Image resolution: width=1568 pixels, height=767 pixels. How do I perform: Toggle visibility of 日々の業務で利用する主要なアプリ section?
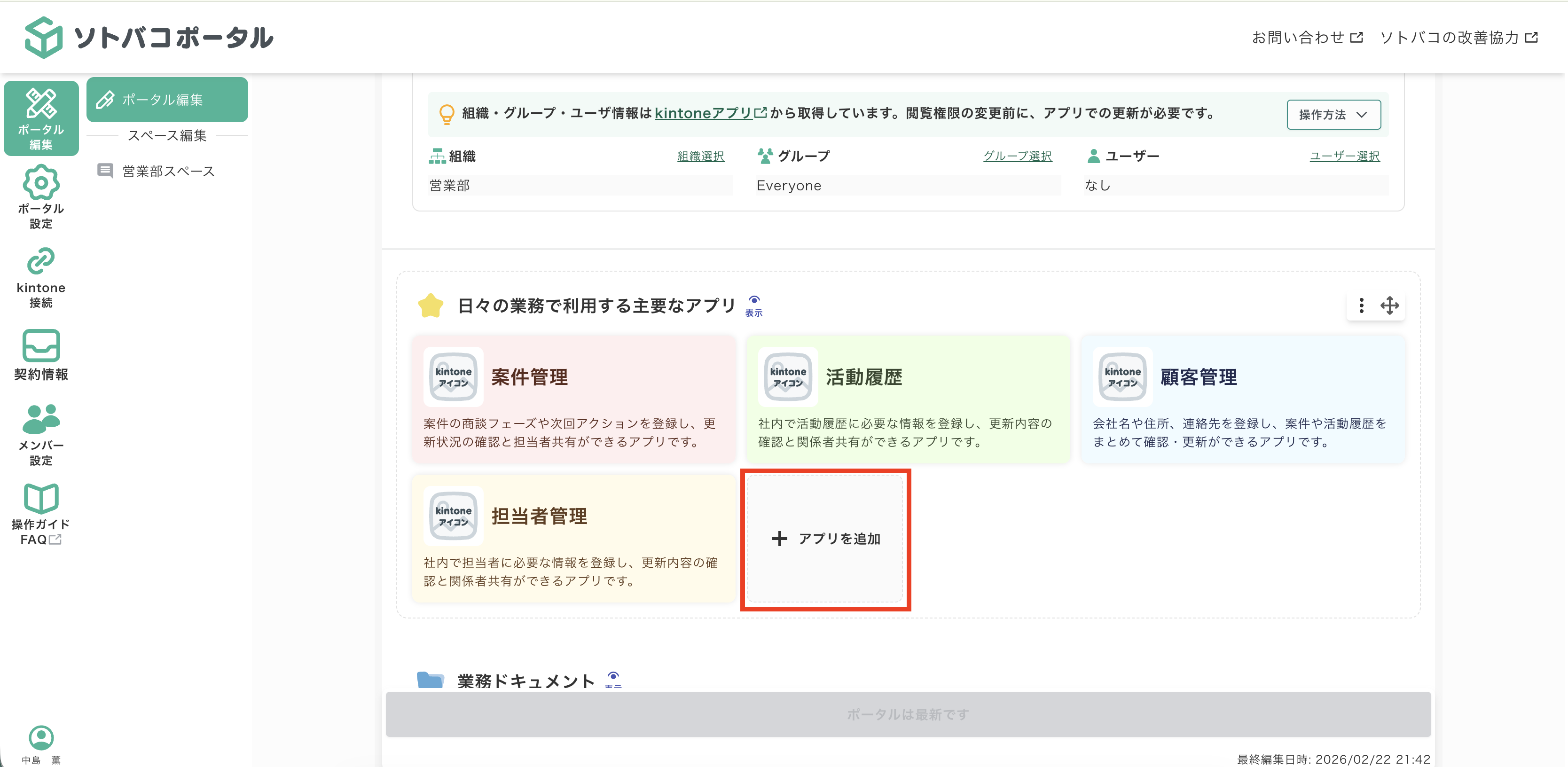point(754,303)
